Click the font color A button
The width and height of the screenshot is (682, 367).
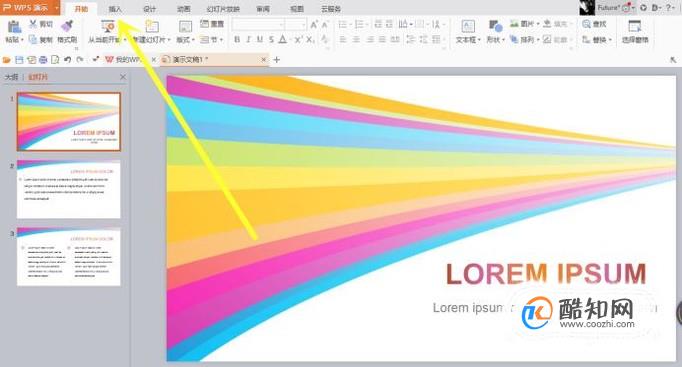283,40
